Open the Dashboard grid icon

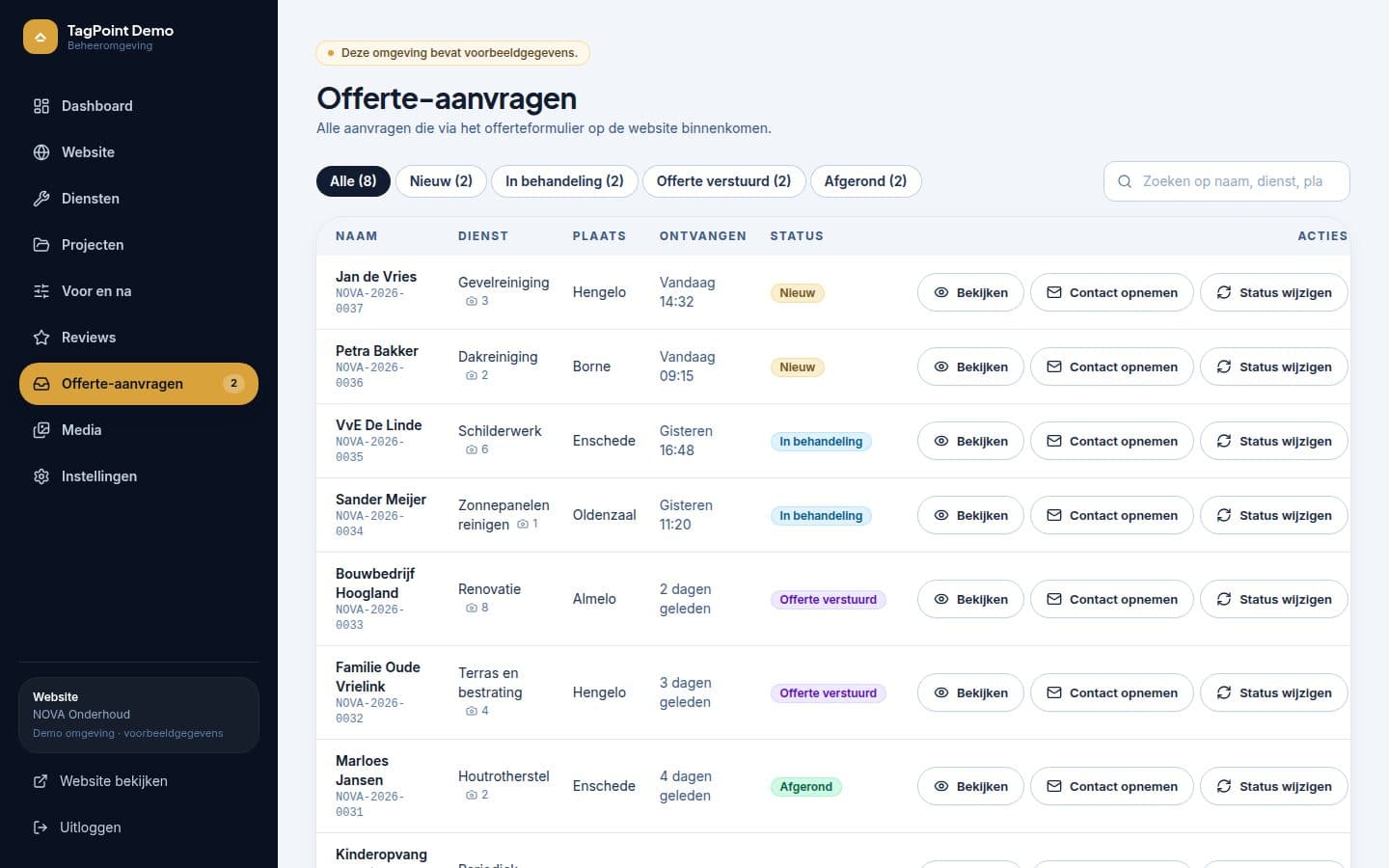[41, 106]
